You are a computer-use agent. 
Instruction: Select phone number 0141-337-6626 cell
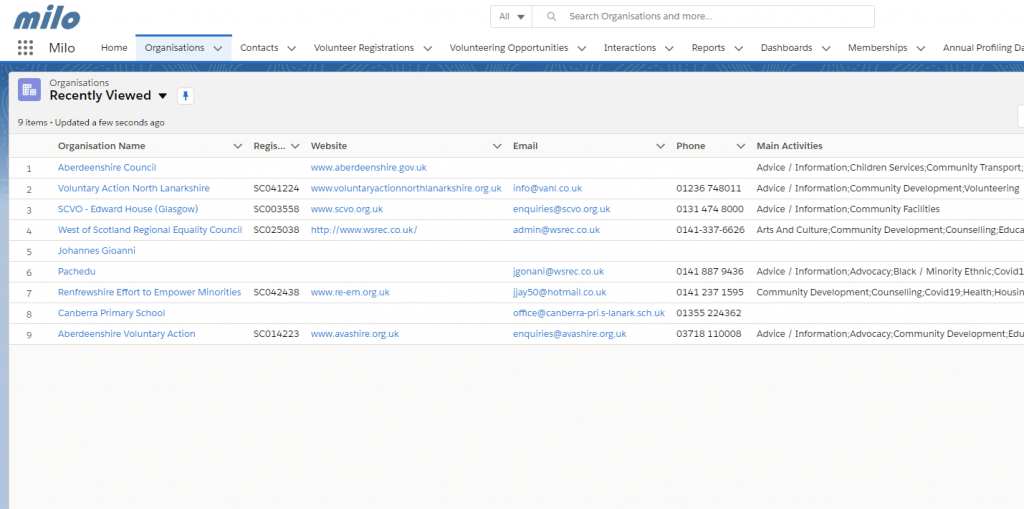pyautogui.click(x=711, y=230)
